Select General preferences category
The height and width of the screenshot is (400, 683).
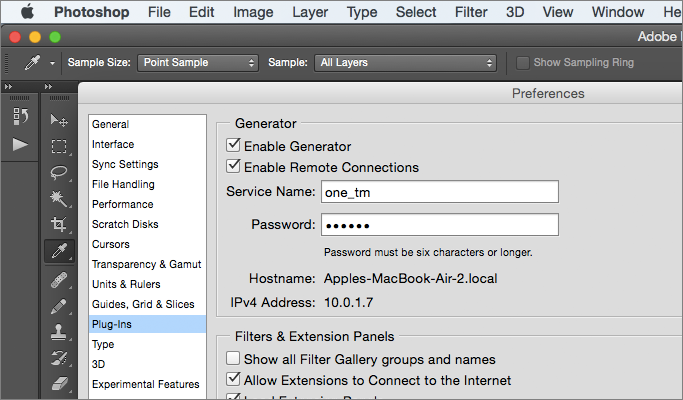point(147,124)
